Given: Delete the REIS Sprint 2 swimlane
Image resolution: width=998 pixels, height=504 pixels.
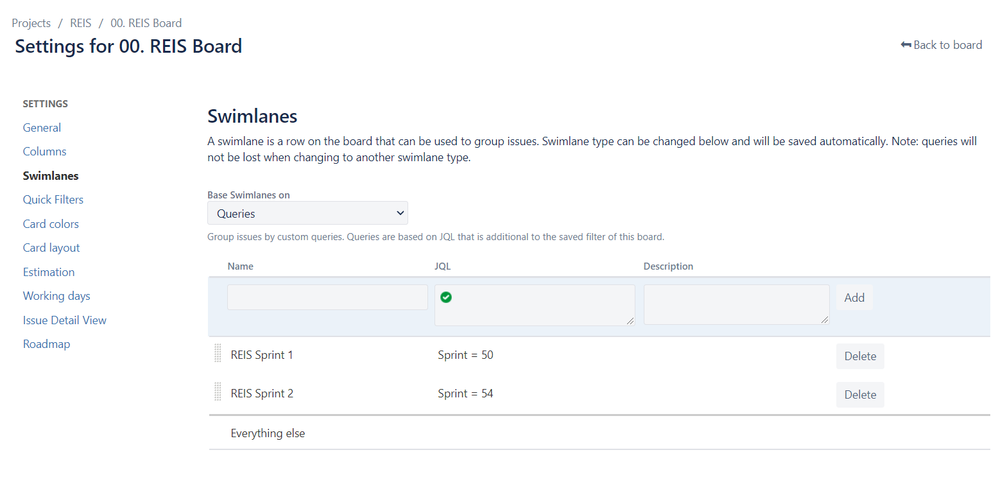Looking at the screenshot, I should pos(860,395).
